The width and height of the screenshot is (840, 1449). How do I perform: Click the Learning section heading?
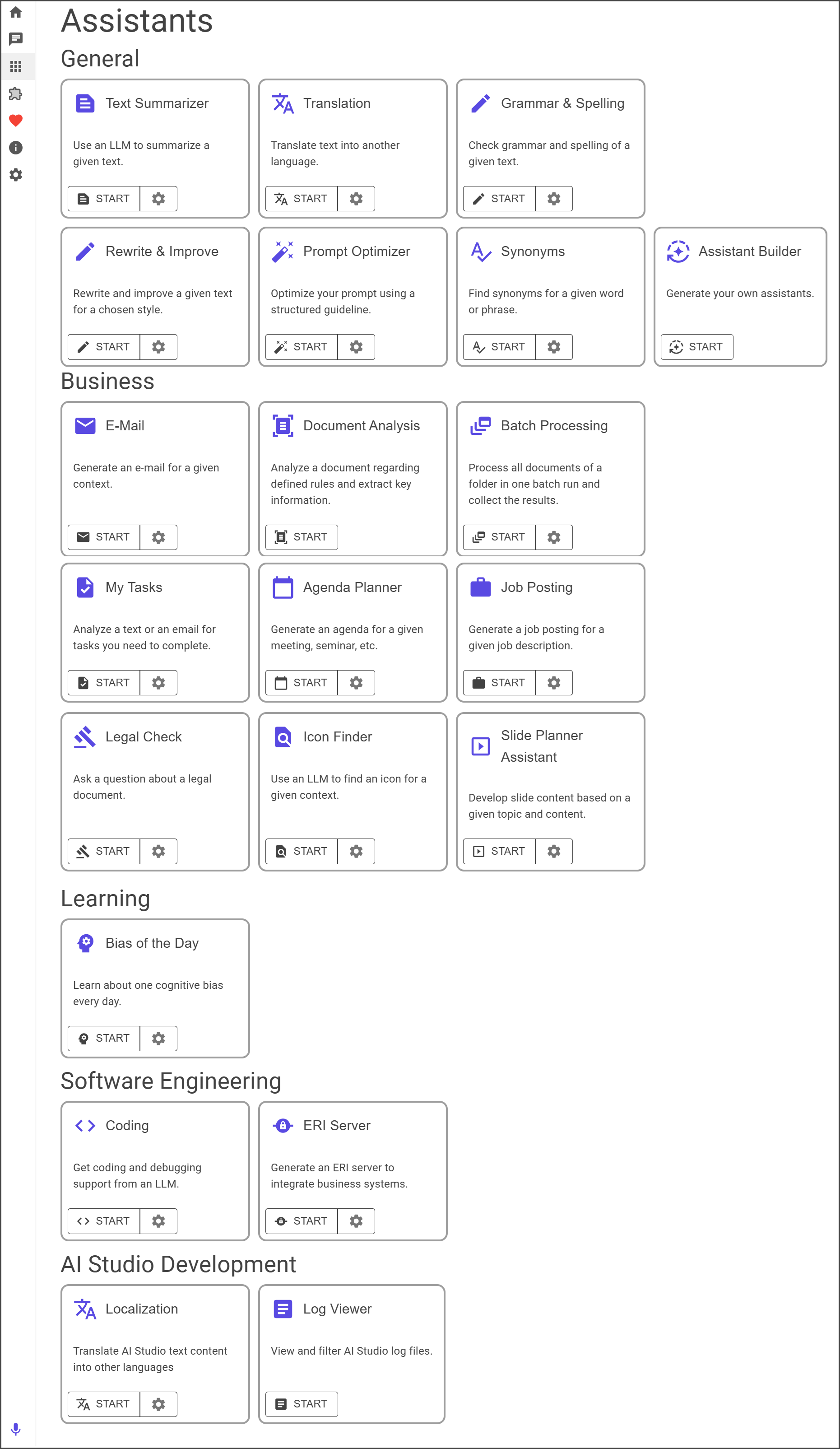106,899
